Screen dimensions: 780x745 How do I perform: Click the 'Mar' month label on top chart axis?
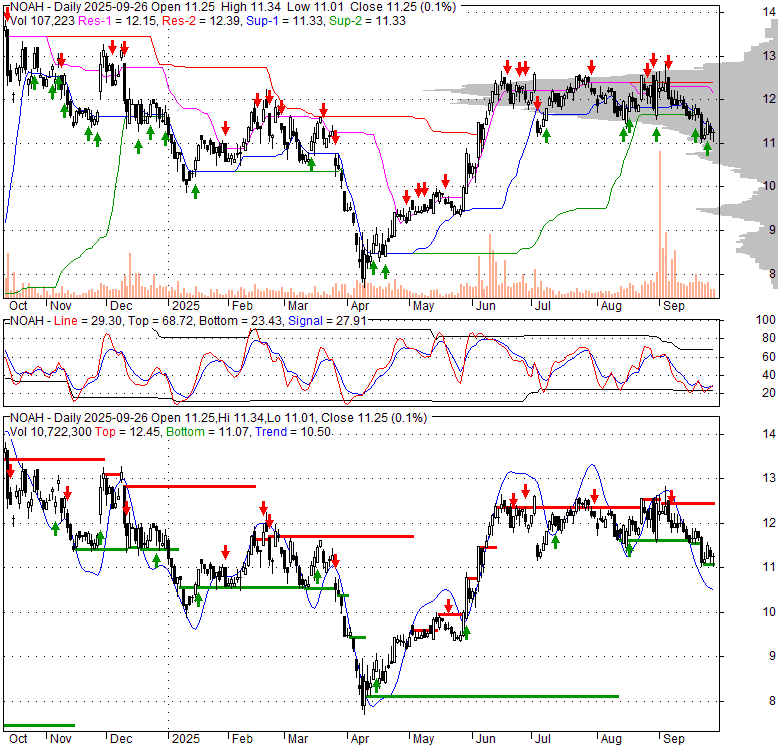click(x=298, y=306)
